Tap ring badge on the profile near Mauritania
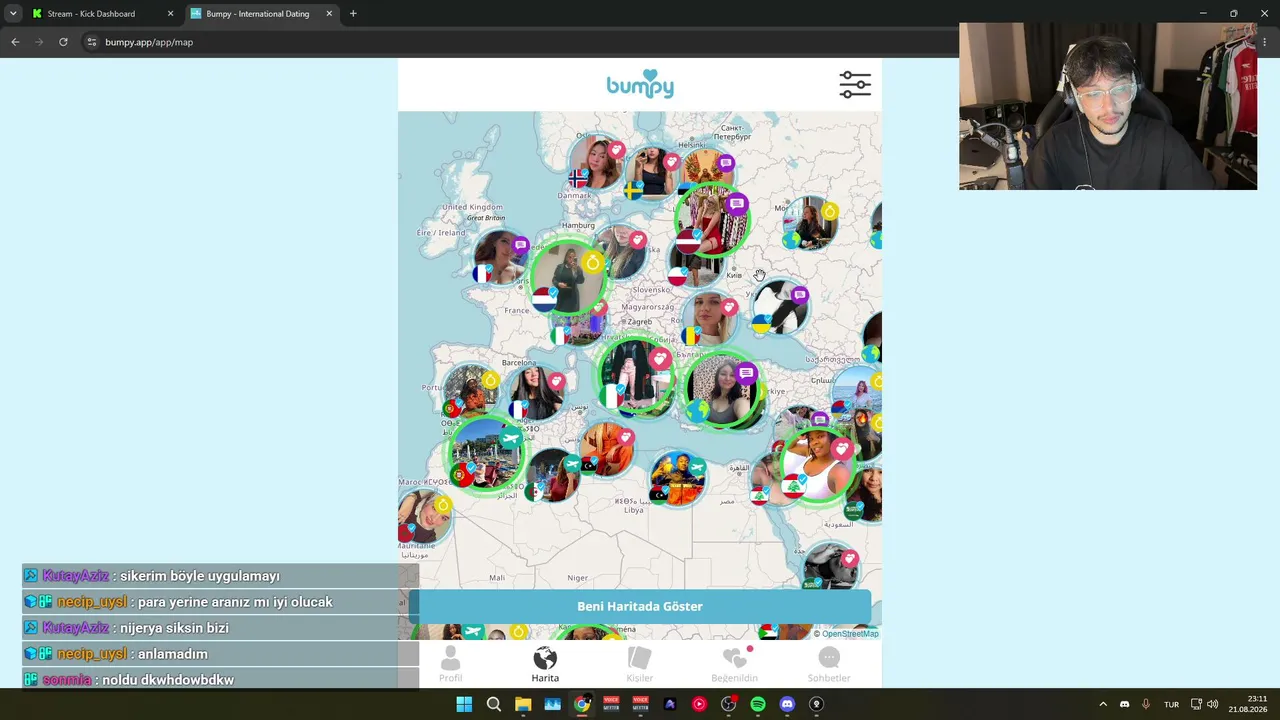Image resolution: width=1280 pixels, height=720 pixels. (442, 505)
